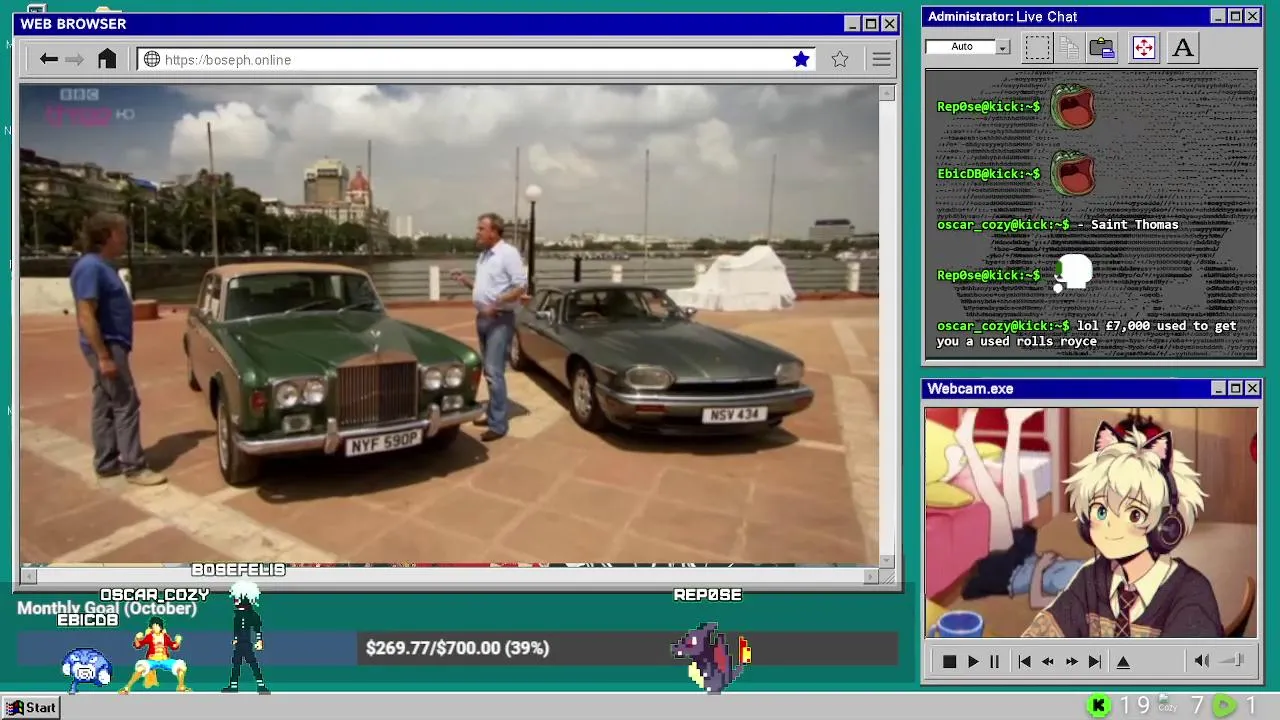The width and height of the screenshot is (1280, 720).
Task: Select the dashed Mark selection tool
Action: (1037, 47)
